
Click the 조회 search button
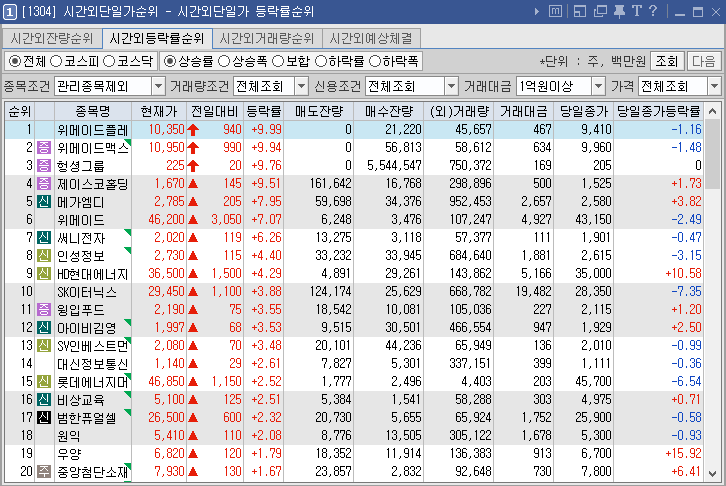(667, 61)
